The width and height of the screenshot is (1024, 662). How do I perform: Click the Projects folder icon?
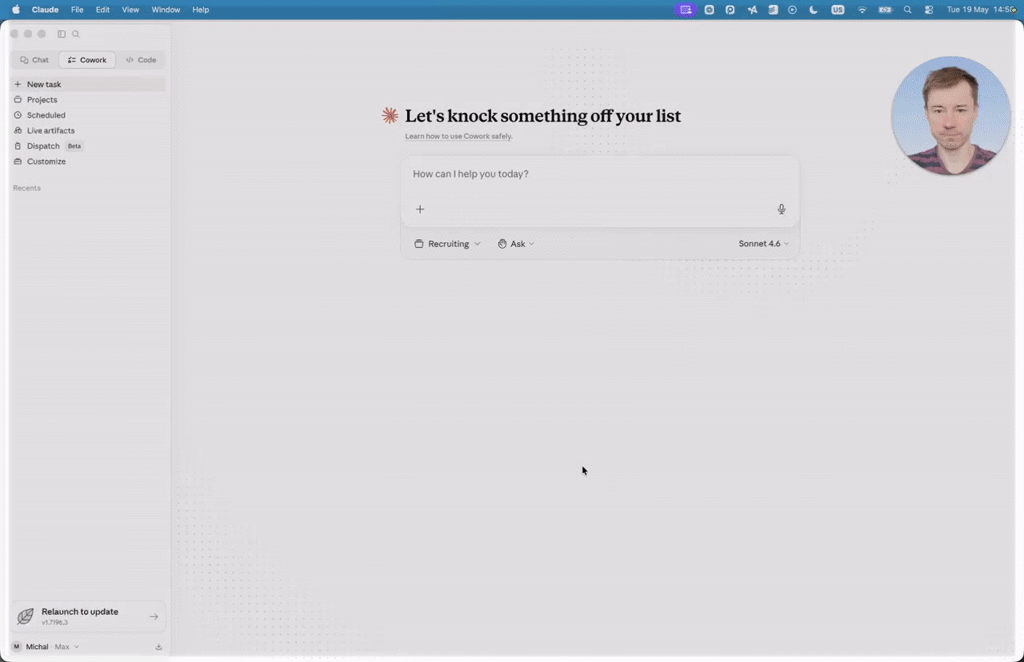click(18, 100)
